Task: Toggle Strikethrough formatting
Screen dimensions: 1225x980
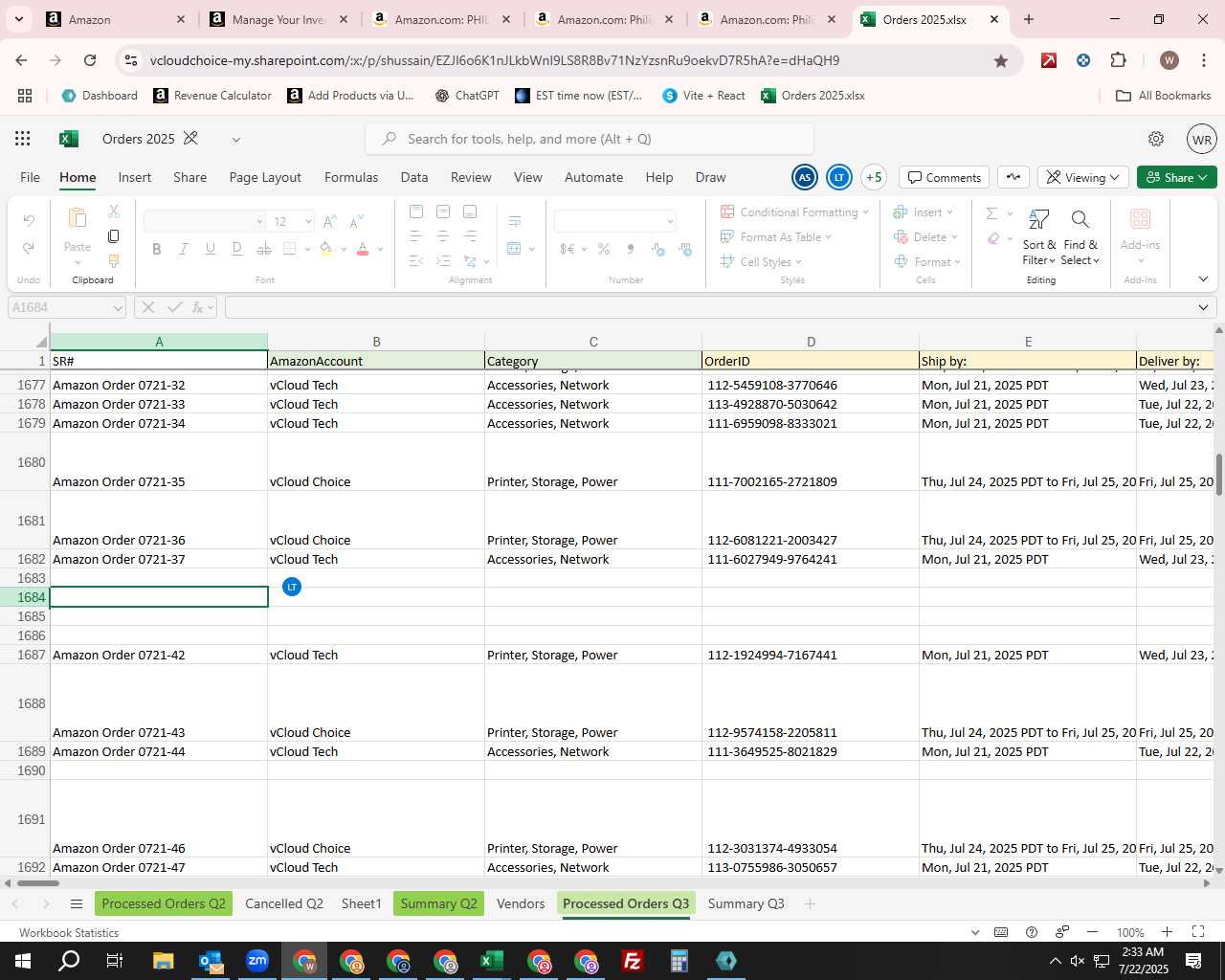Action: [263, 249]
